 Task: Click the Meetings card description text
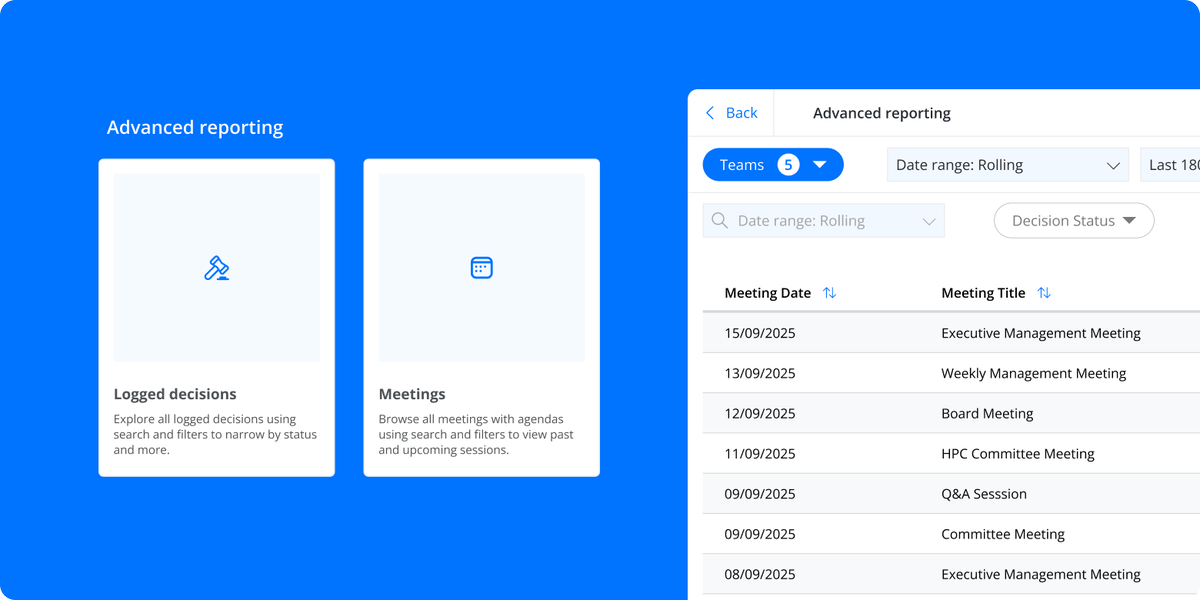click(x=476, y=434)
